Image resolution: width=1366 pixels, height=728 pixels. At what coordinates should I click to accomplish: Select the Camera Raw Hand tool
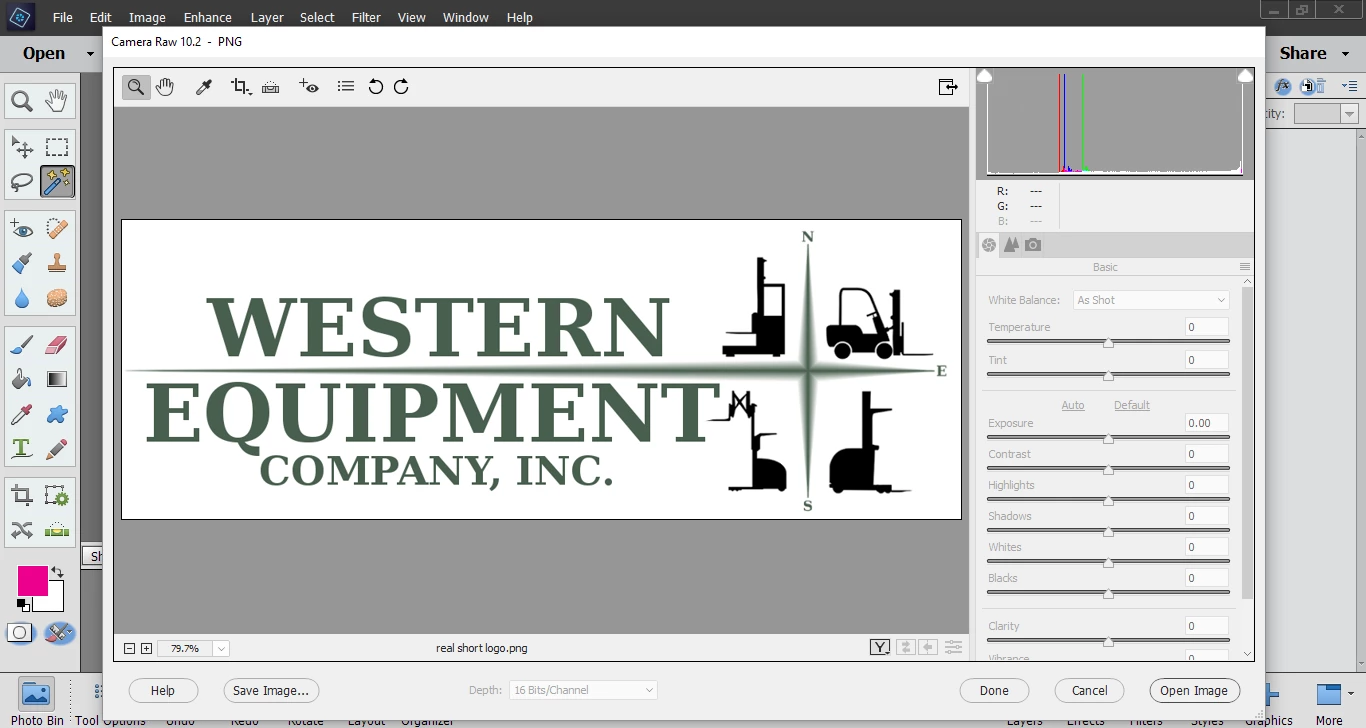(x=165, y=87)
